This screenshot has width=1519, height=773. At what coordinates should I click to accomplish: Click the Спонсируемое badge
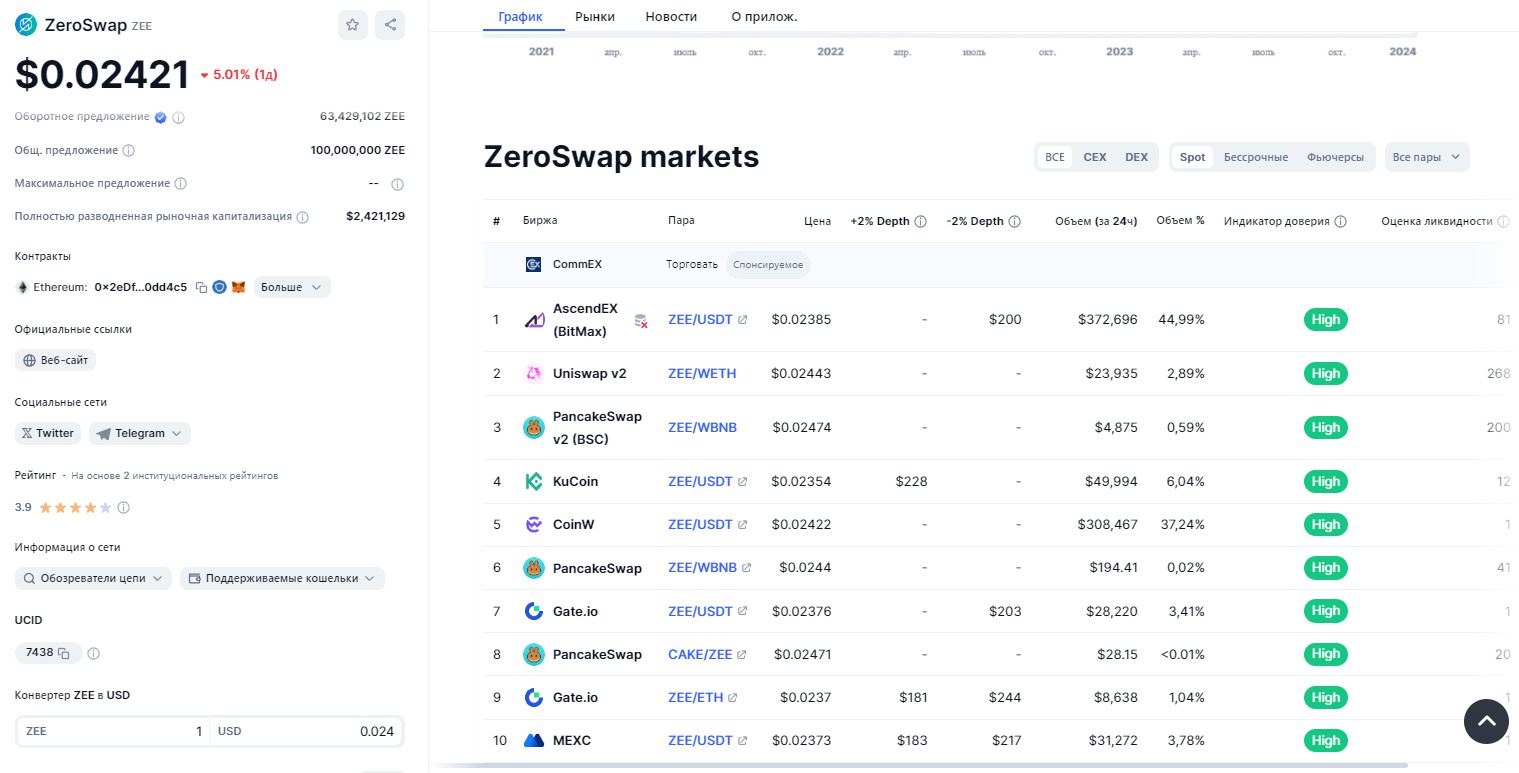point(768,264)
